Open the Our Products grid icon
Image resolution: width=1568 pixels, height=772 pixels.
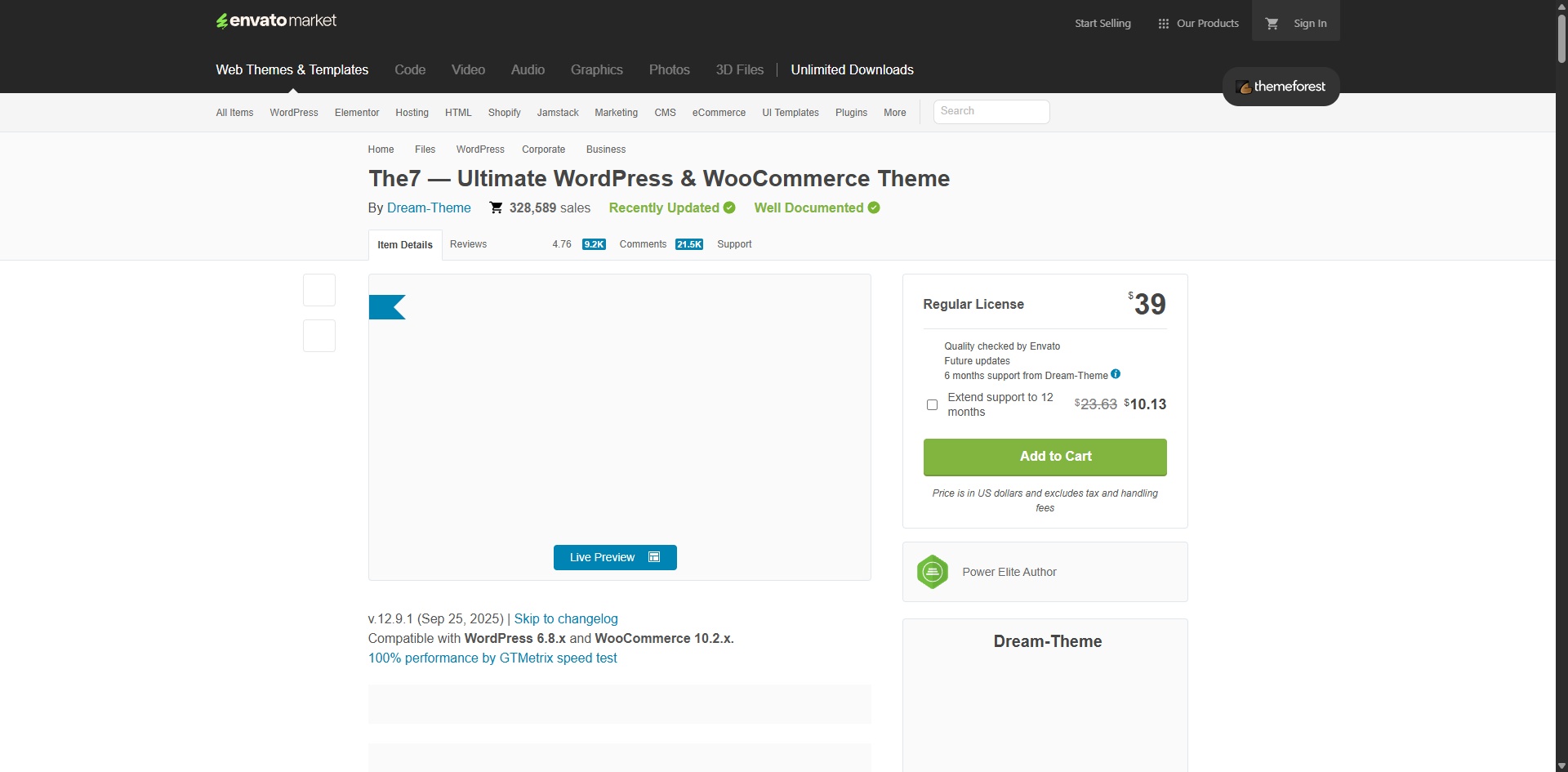(x=1164, y=24)
